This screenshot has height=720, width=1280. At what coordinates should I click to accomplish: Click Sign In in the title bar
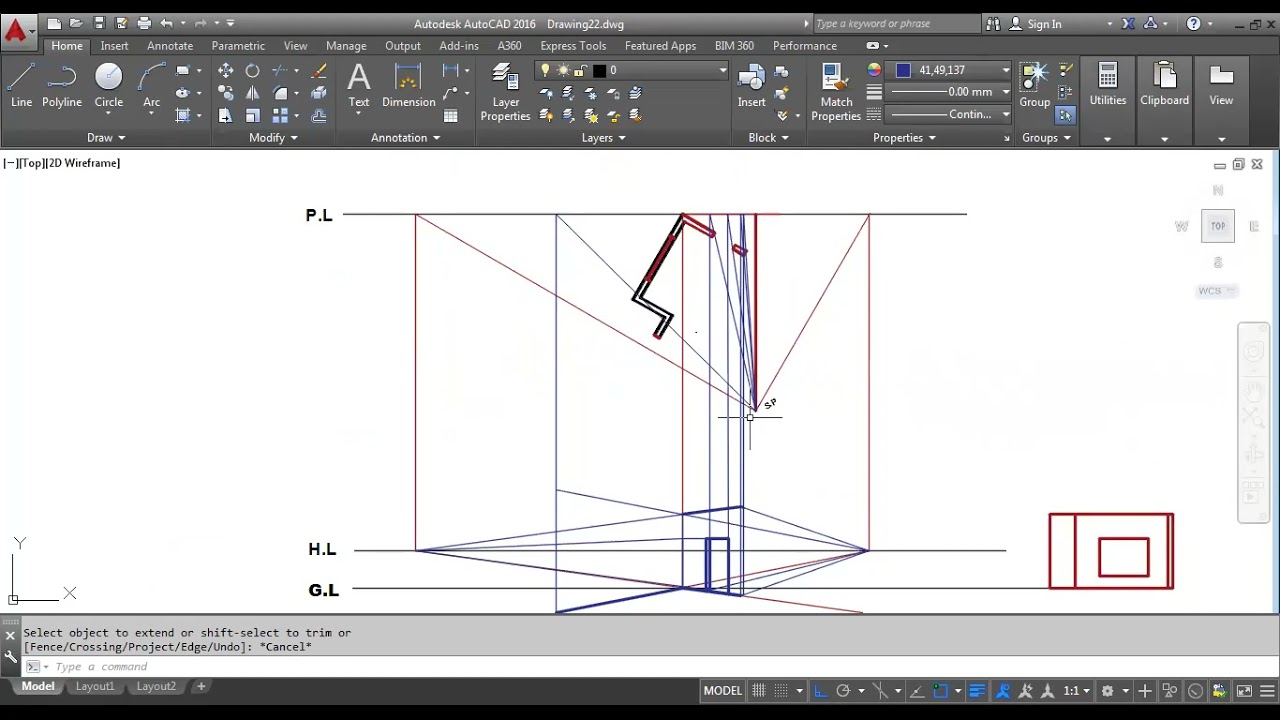tap(1043, 24)
